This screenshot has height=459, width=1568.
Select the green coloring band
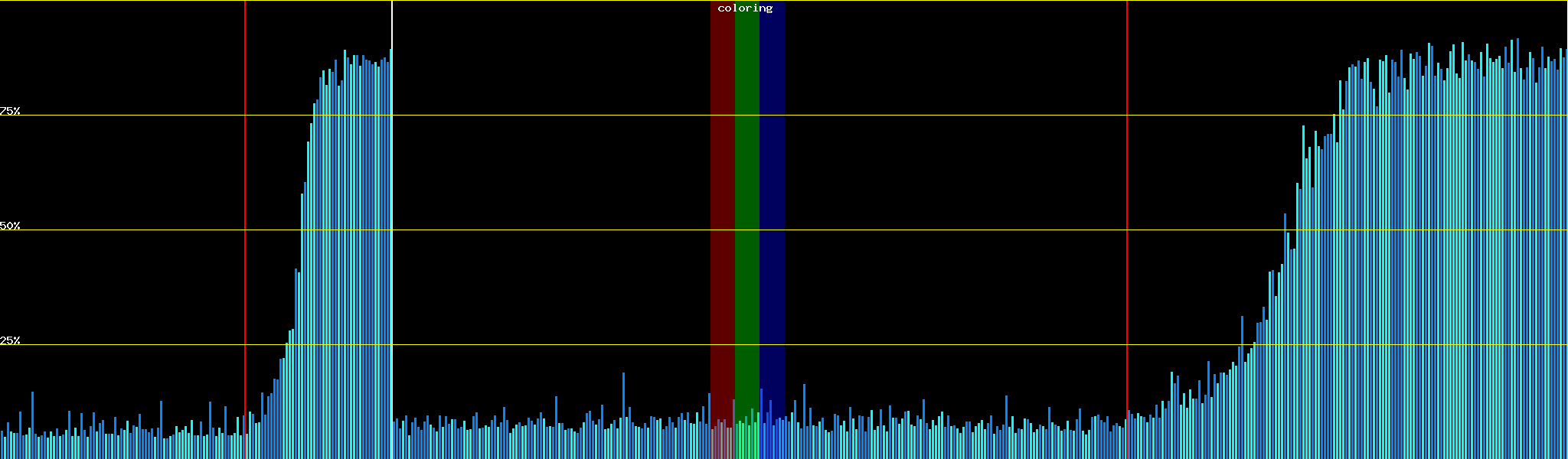click(x=746, y=191)
